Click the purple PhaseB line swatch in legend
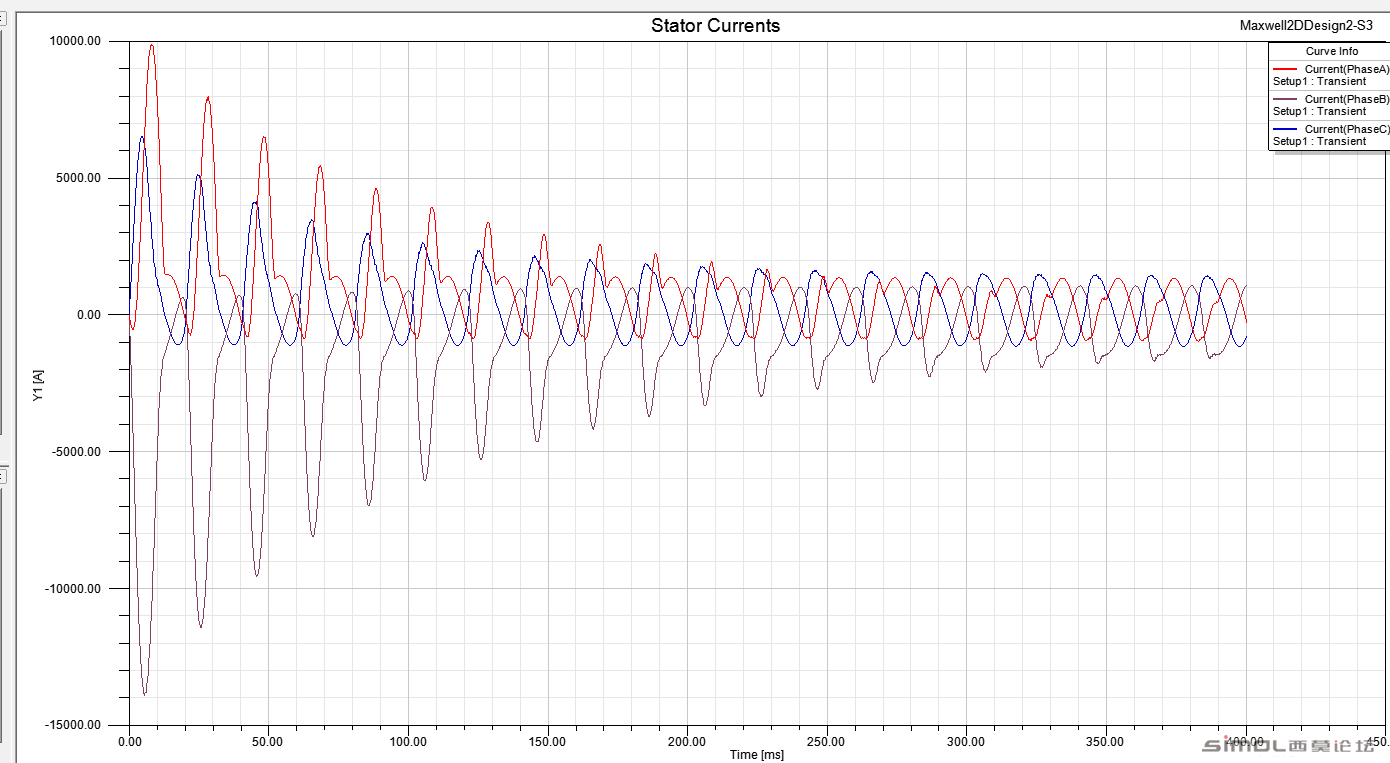The image size is (1390, 763). pos(1285,100)
